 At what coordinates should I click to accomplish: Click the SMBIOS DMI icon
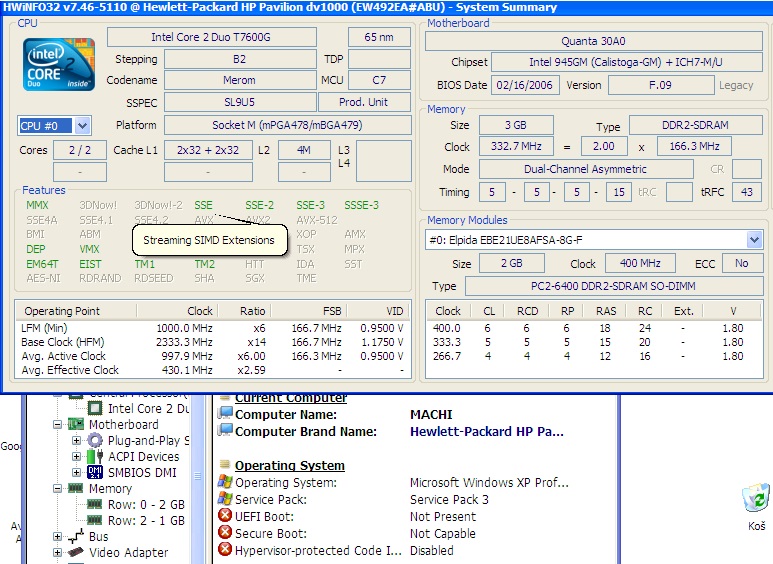(95, 472)
